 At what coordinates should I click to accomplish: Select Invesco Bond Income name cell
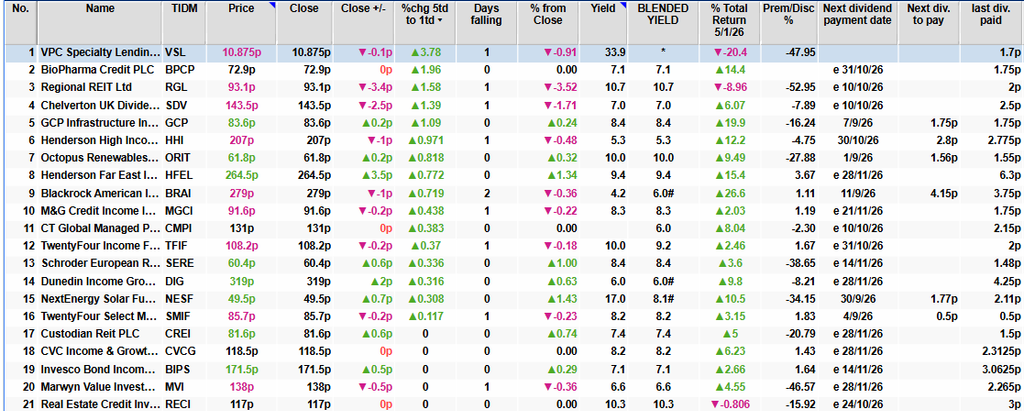(x=100, y=369)
